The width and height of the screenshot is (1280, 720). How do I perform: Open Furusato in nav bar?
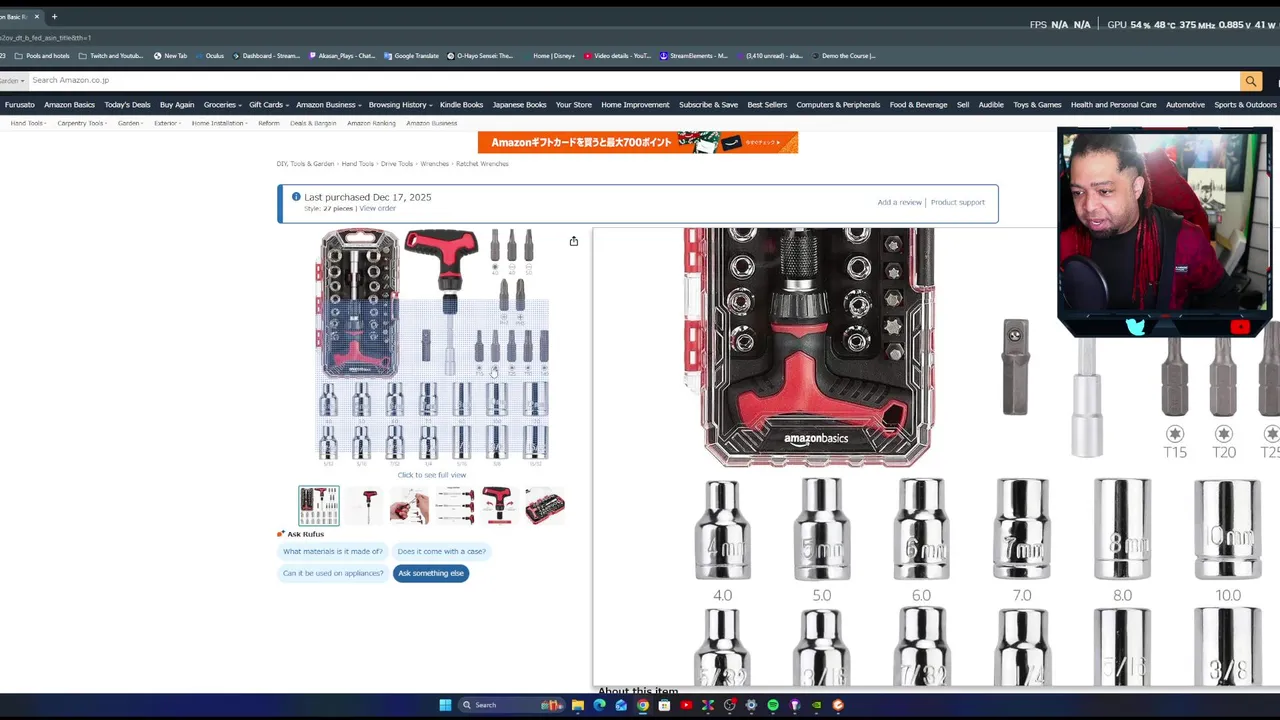pos(20,105)
